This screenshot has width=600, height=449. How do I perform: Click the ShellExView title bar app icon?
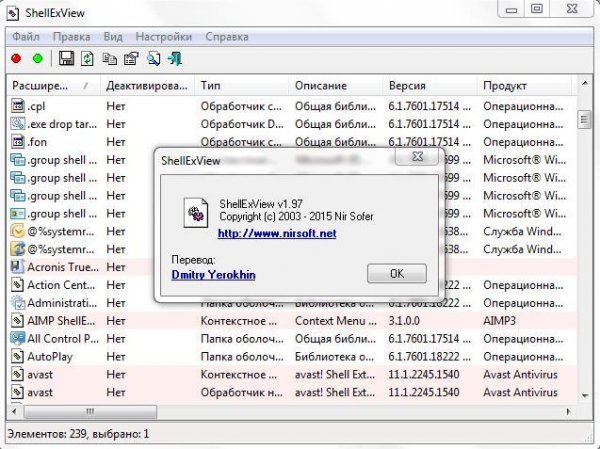pos(13,13)
